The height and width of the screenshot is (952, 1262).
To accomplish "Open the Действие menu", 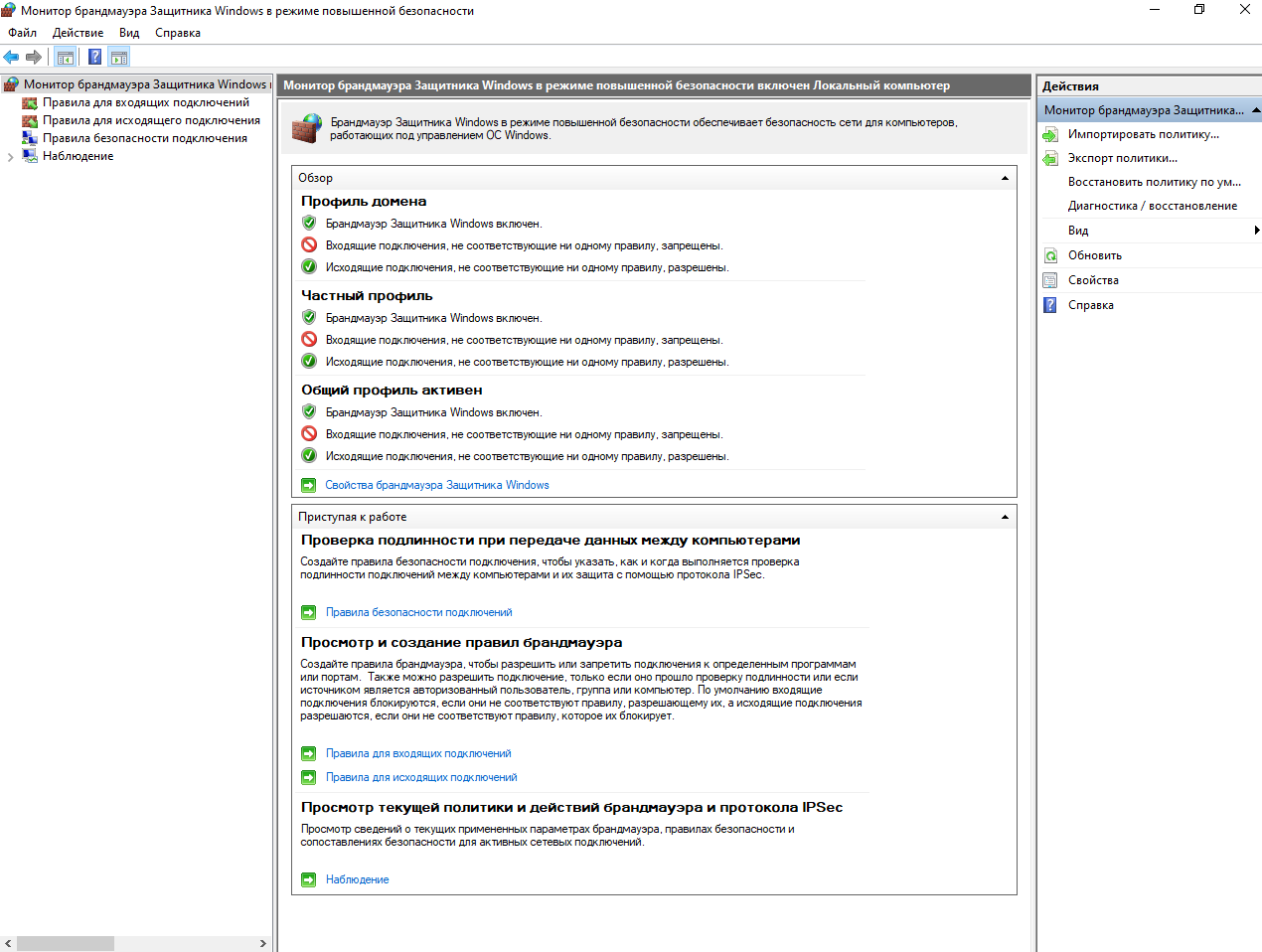I will point(78,33).
